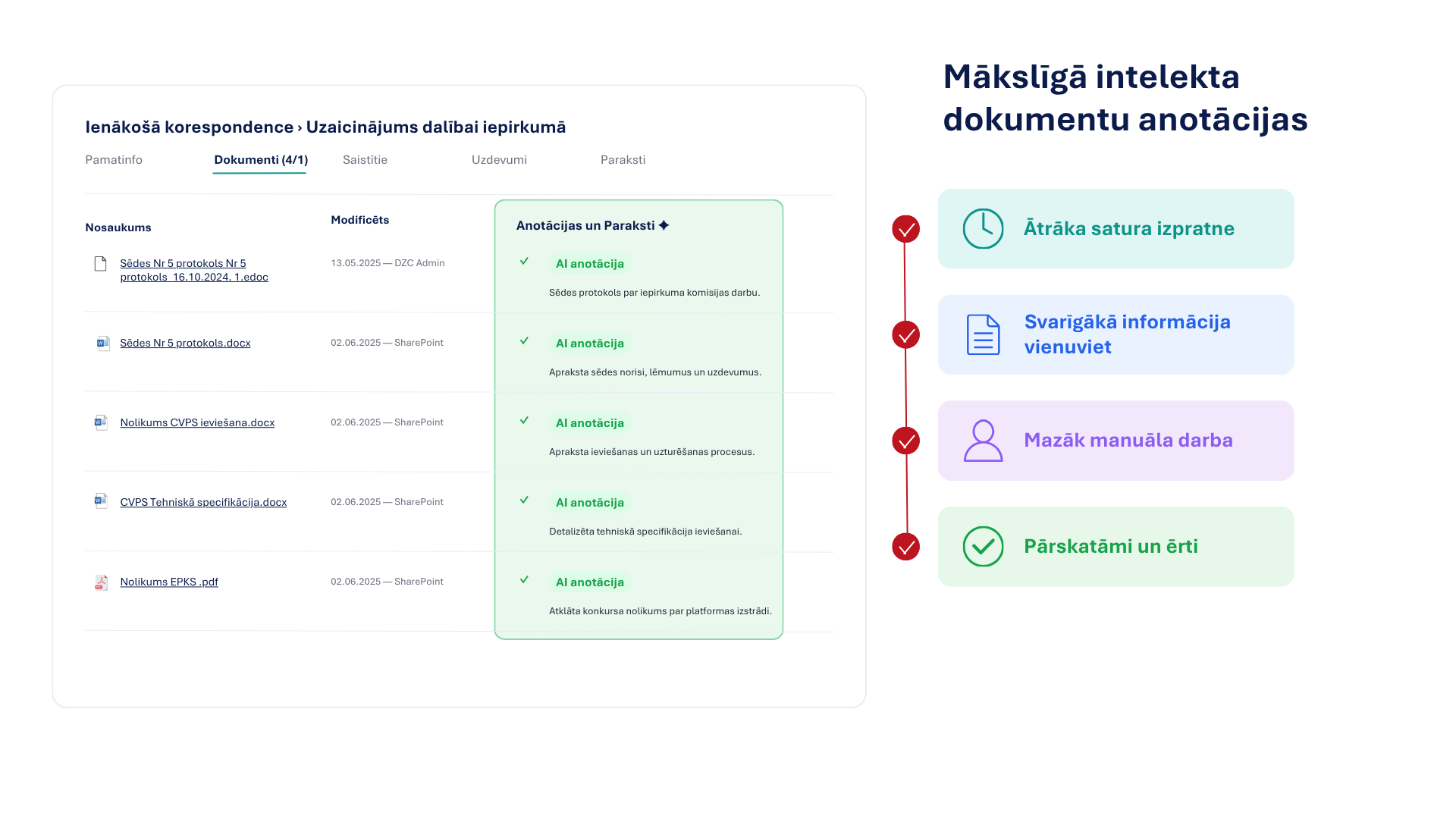1456x819 pixels.
Task: Click the document icon in the Svarīgākā informācija card
Action: click(x=983, y=334)
